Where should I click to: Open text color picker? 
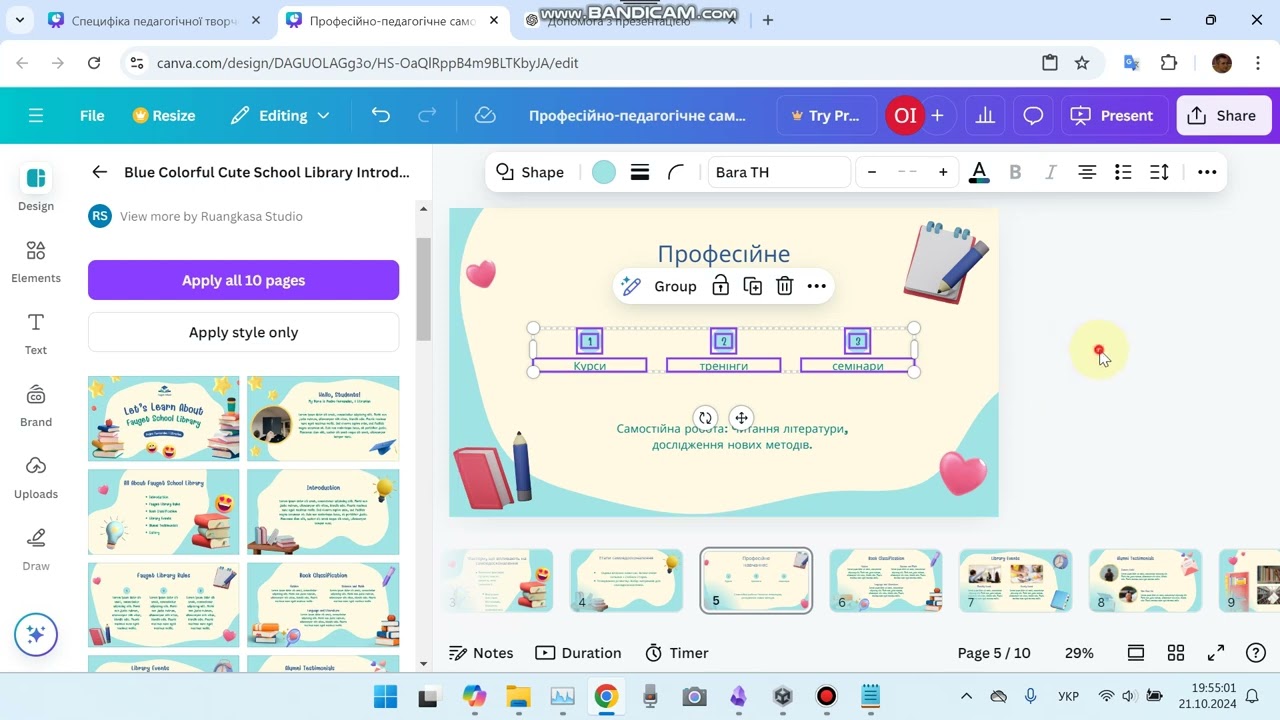(x=980, y=172)
